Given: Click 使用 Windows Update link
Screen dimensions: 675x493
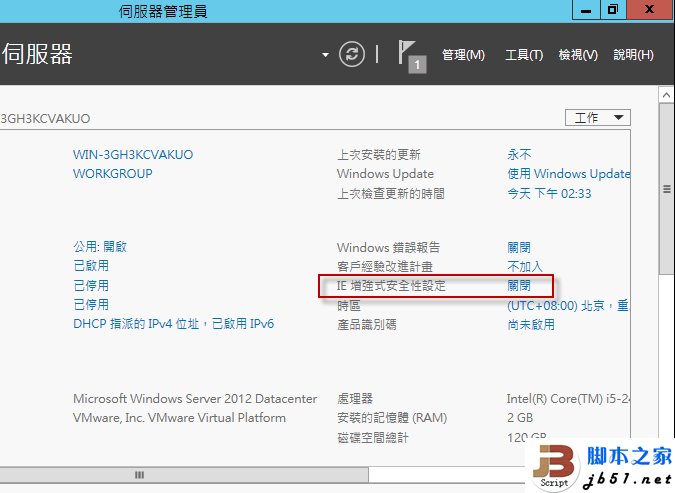Looking at the screenshot, I should tap(568, 174).
